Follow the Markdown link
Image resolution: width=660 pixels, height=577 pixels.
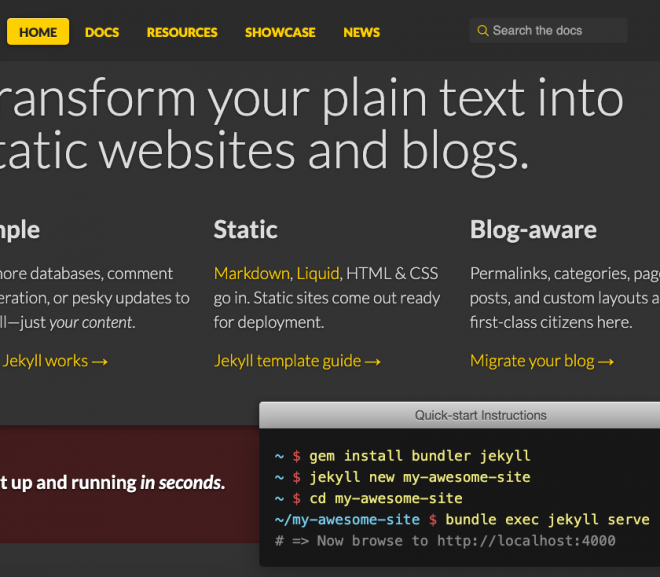251,274
